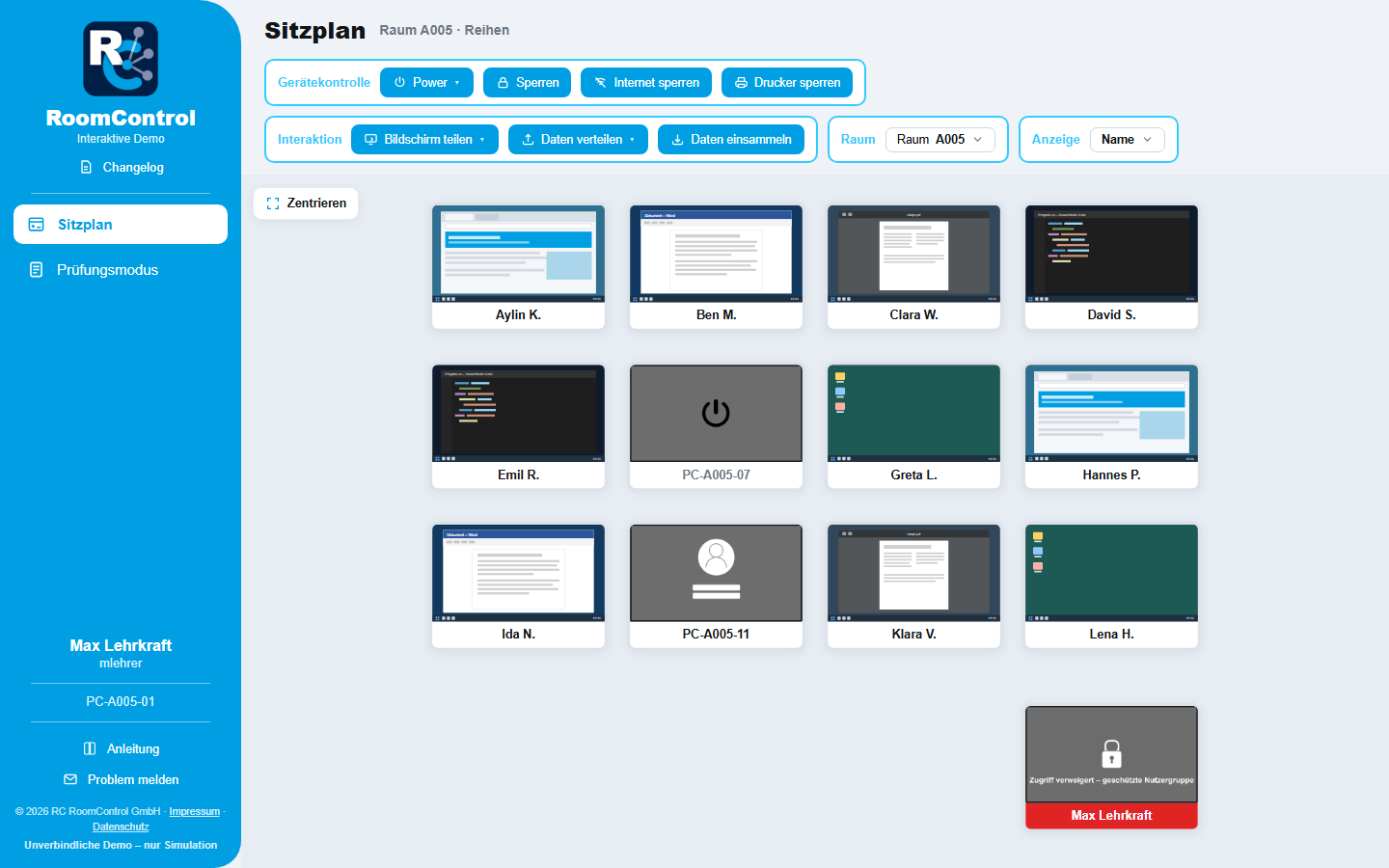Click the Sitzplan page heading
This screenshot has width=1389, height=868.
[315, 31]
